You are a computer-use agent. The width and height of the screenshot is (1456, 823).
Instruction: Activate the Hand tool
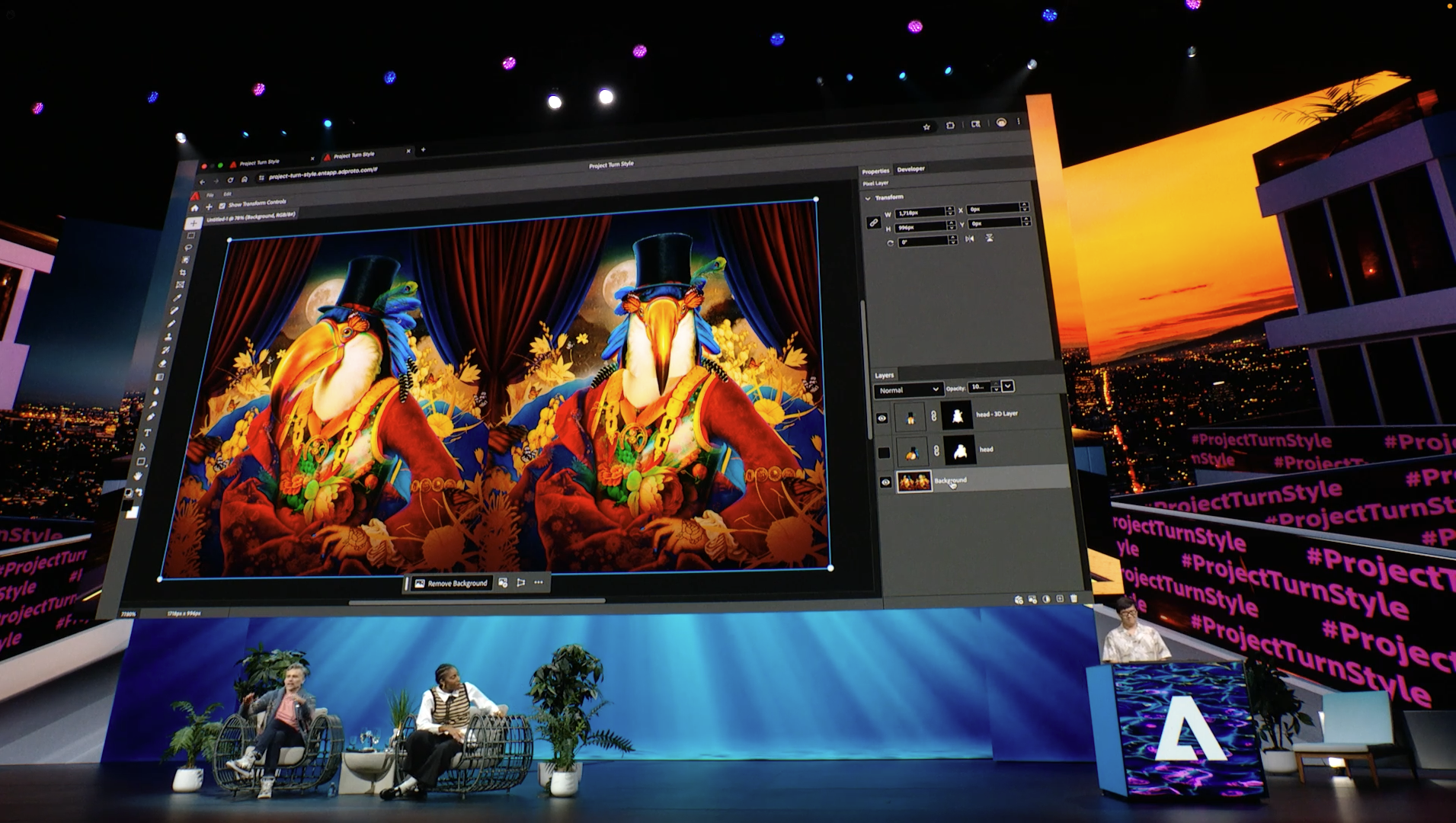[x=138, y=476]
